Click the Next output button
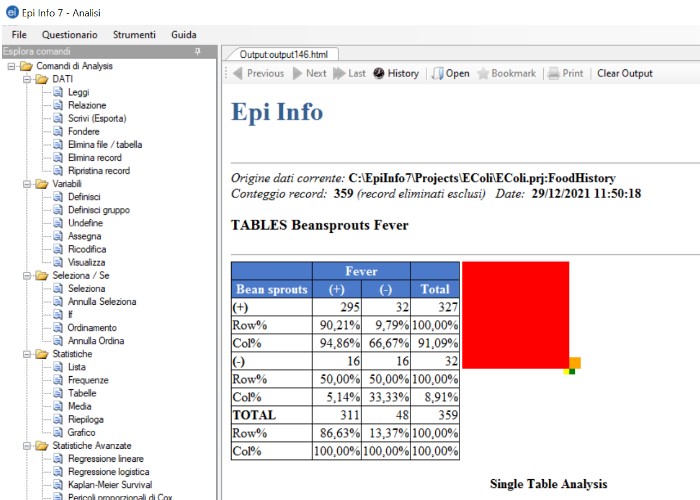This screenshot has height=500, width=700. click(x=310, y=73)
